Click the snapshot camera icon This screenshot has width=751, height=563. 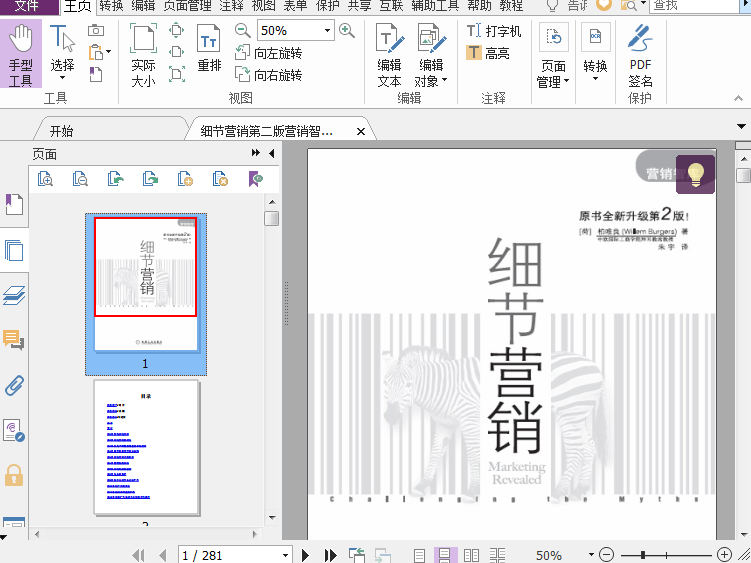(96, 31)
